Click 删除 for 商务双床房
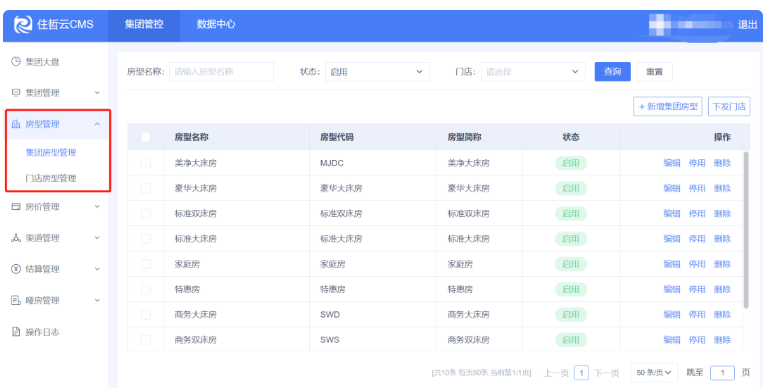Image resolution: width=772 pixels, height=392 pixels. coord(722,340)
